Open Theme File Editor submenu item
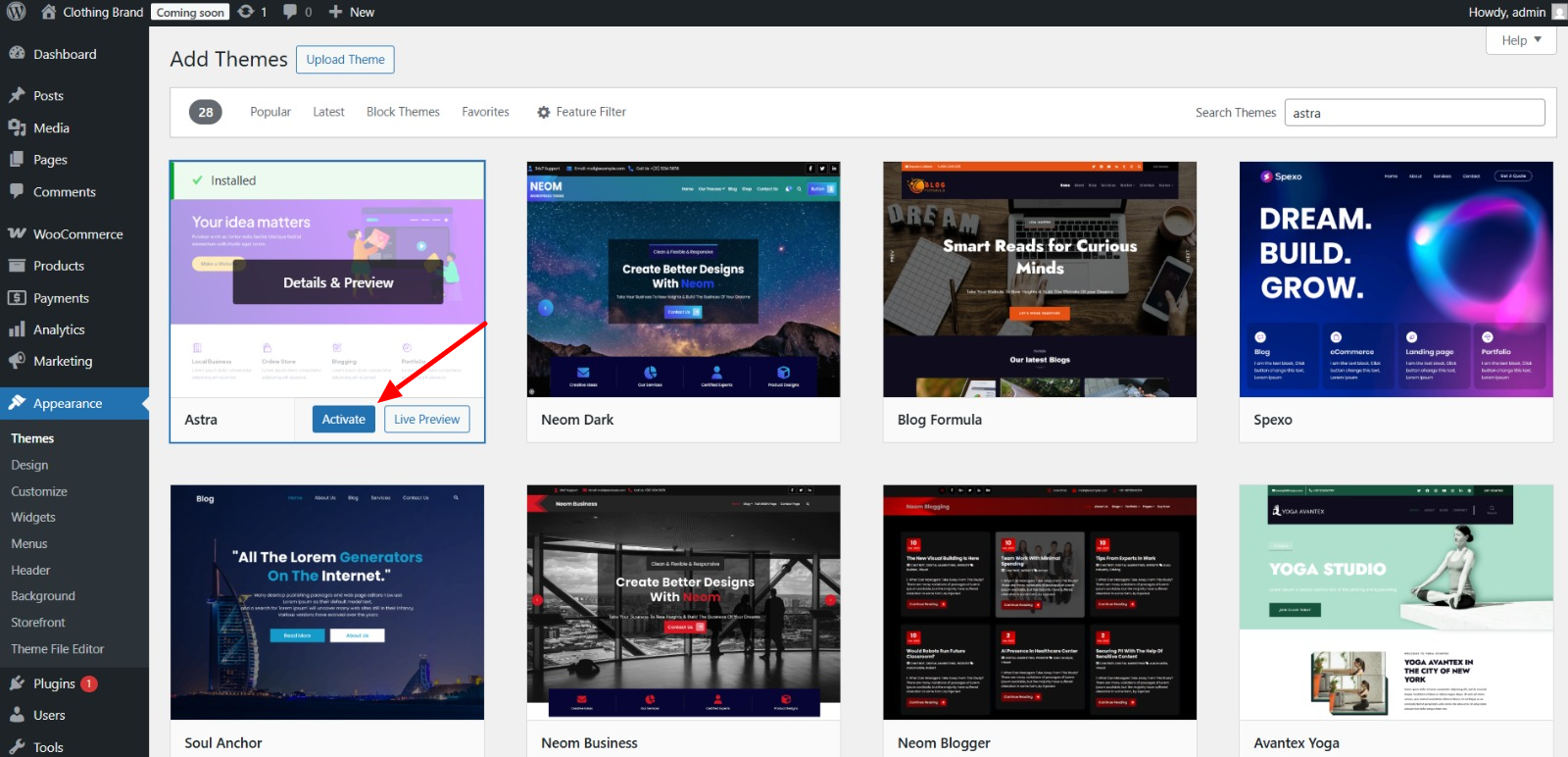1568x757 pixels. click(58, 648)
